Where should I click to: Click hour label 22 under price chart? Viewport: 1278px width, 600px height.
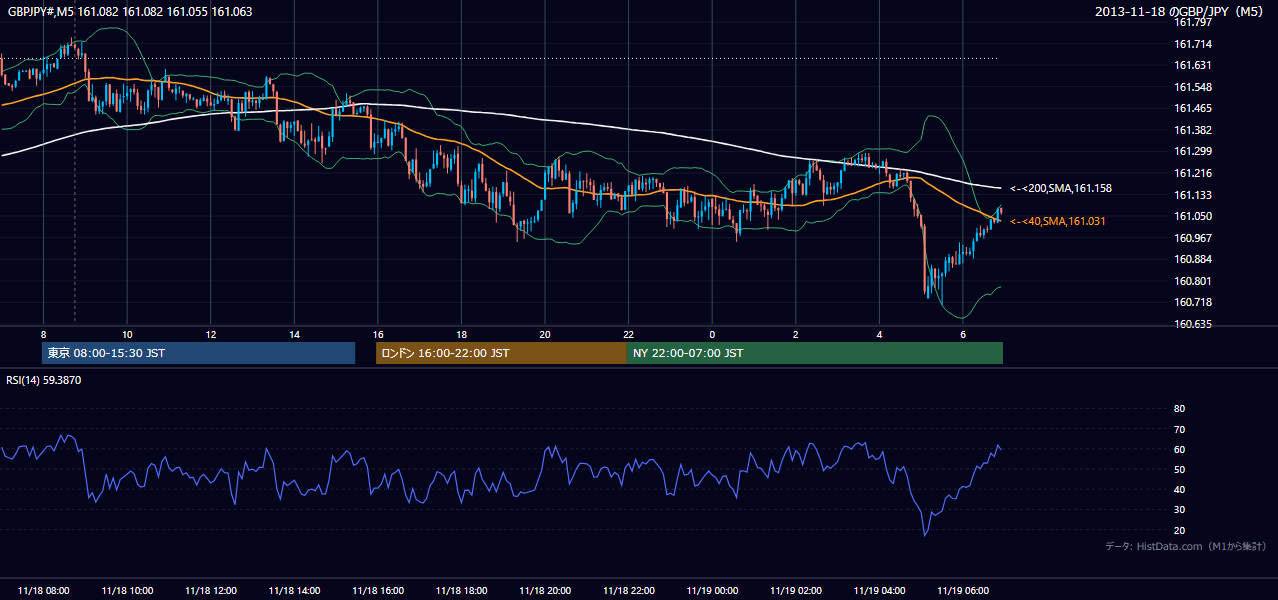coord(629,334)
